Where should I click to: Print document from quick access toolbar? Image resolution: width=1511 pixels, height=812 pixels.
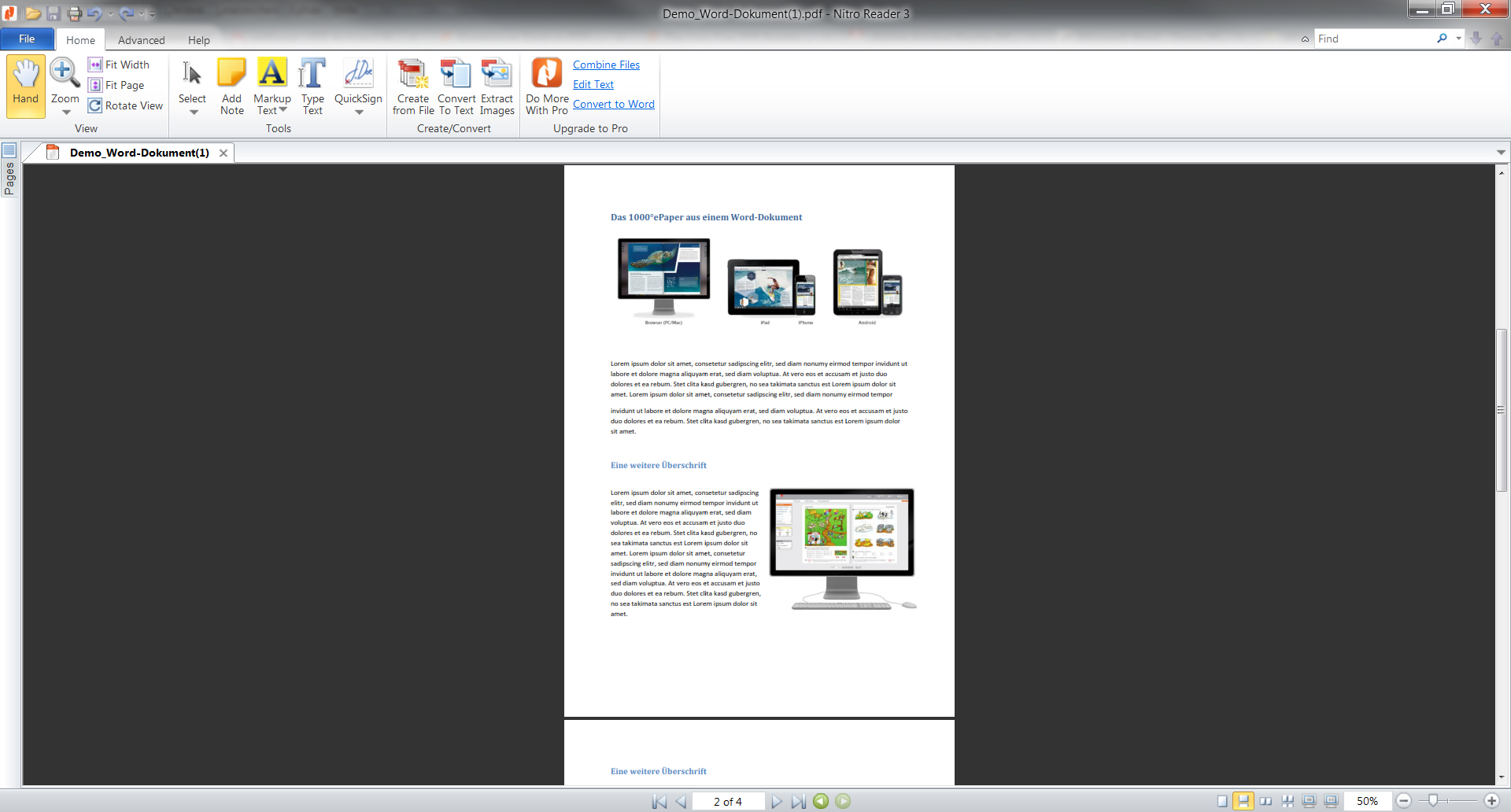tap(75, 13)
